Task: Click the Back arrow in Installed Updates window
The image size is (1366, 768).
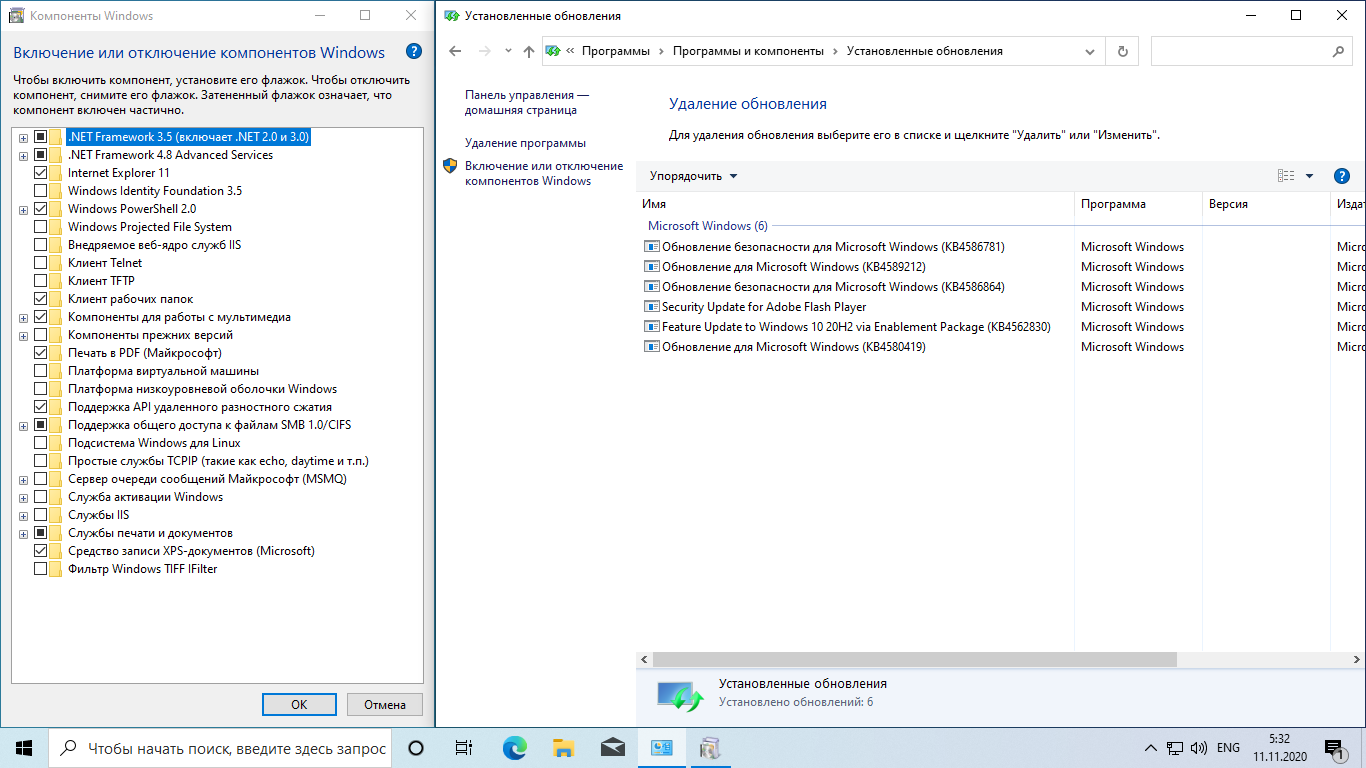Action: pos(456,51)
